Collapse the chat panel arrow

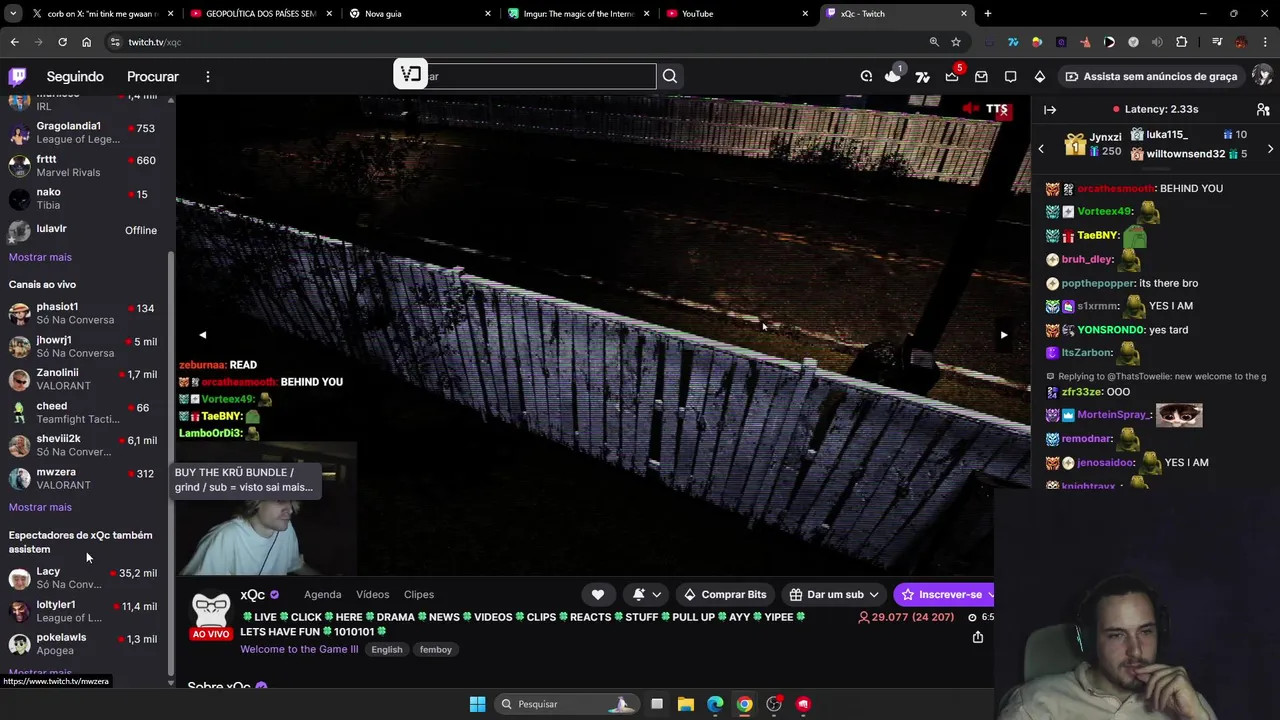(1050, 109)
